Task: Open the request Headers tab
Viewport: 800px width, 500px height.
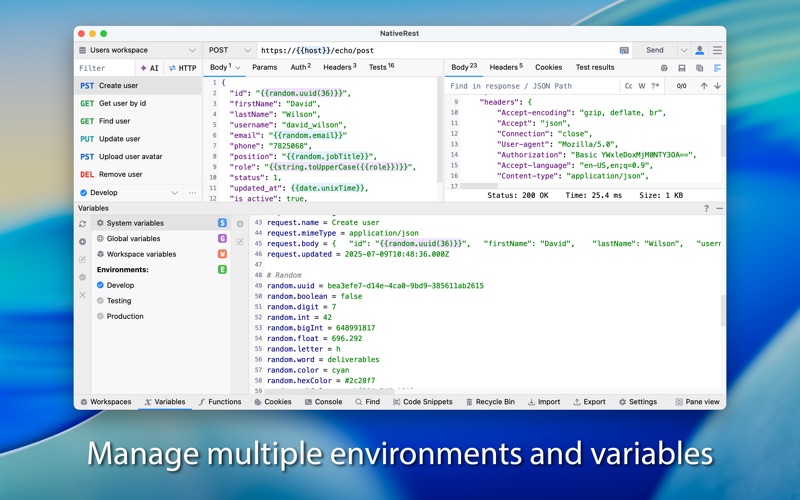Action: point(340,67)
